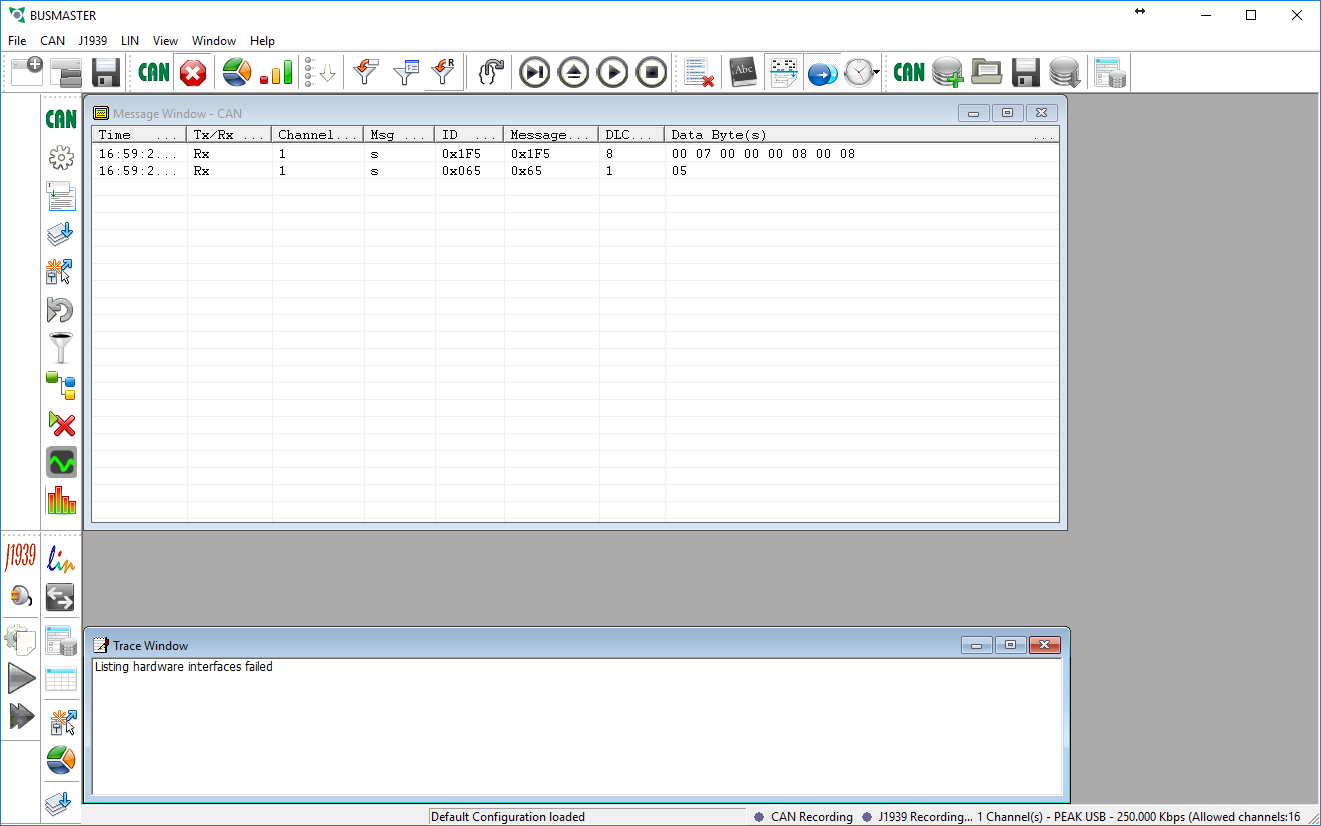Click the round eject-style replay button
This screenshot has width=1321, height=826.
574,72
